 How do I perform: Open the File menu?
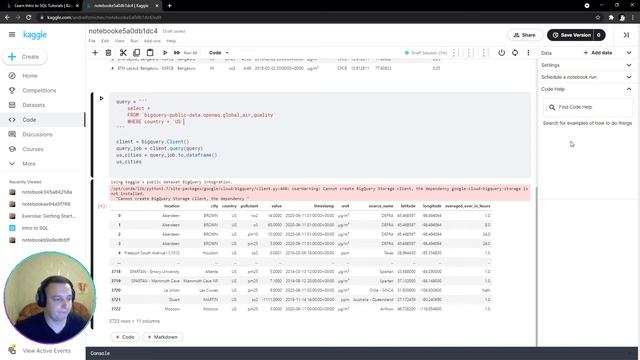(x=92, y=41)
